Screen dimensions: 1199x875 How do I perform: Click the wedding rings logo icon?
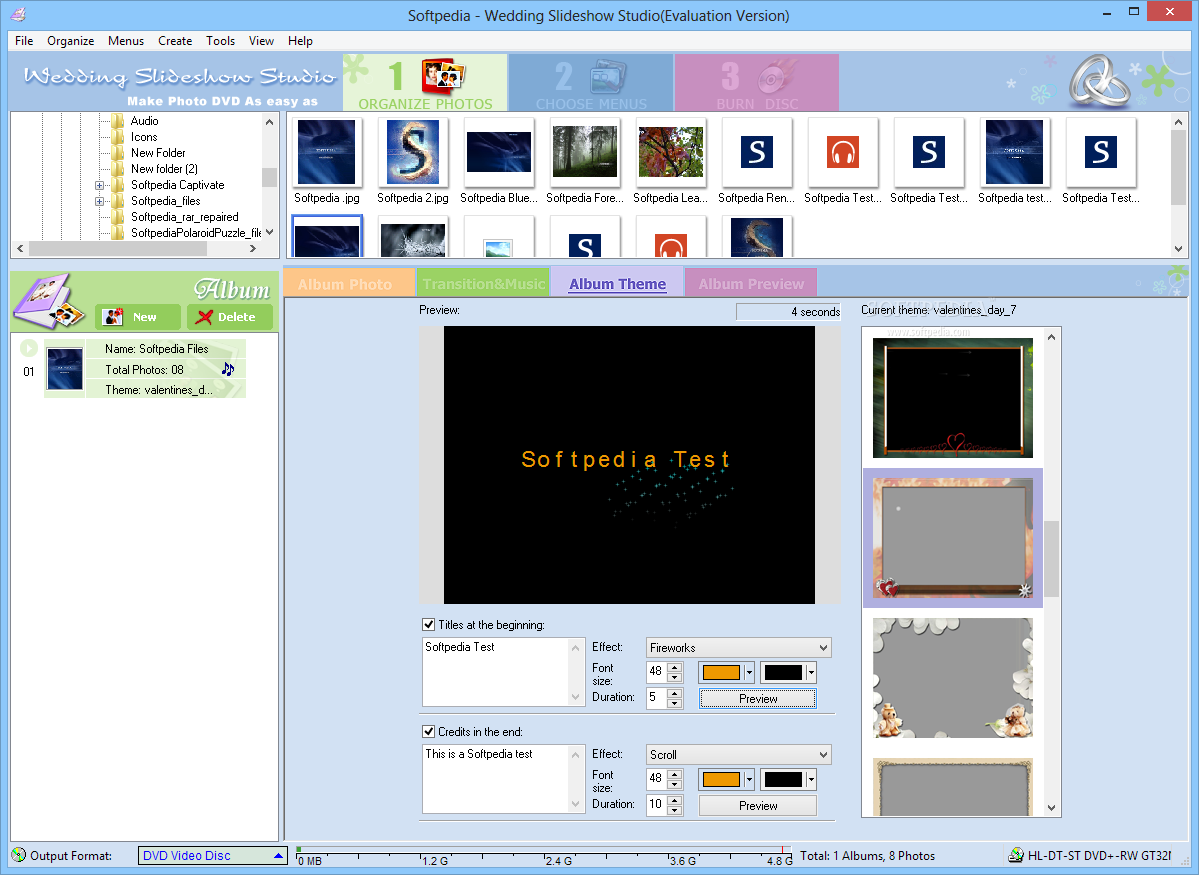point(1099,80)
